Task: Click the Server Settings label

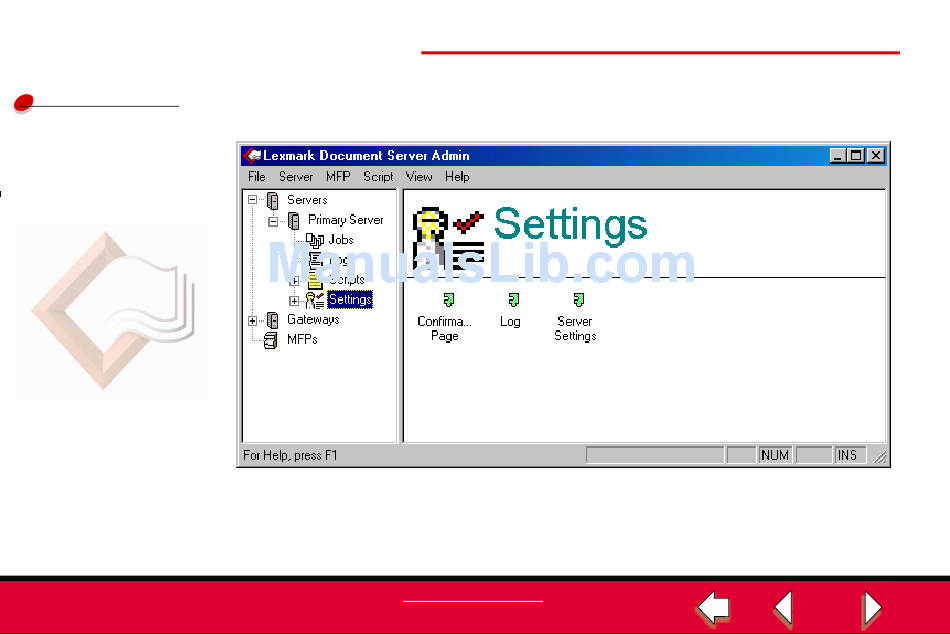Action: coord(575,329)
